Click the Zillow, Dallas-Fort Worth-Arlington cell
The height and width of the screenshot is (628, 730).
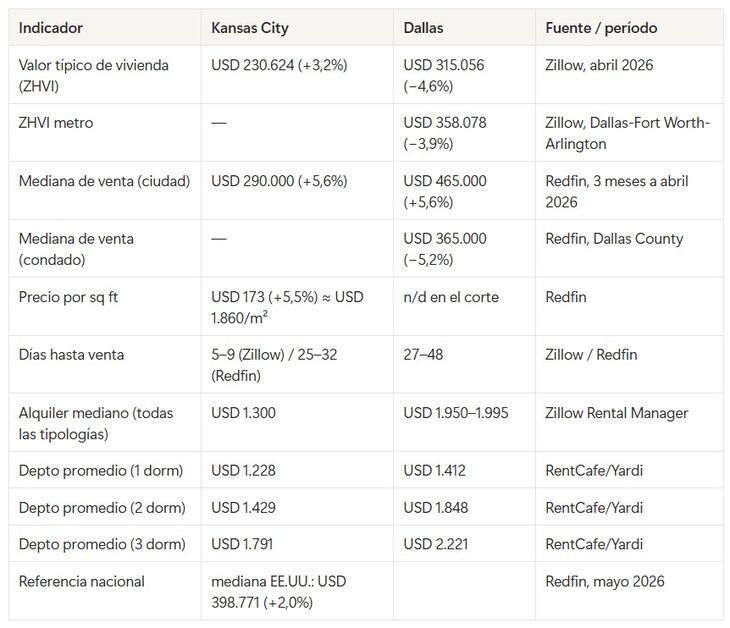coord(628,133)
